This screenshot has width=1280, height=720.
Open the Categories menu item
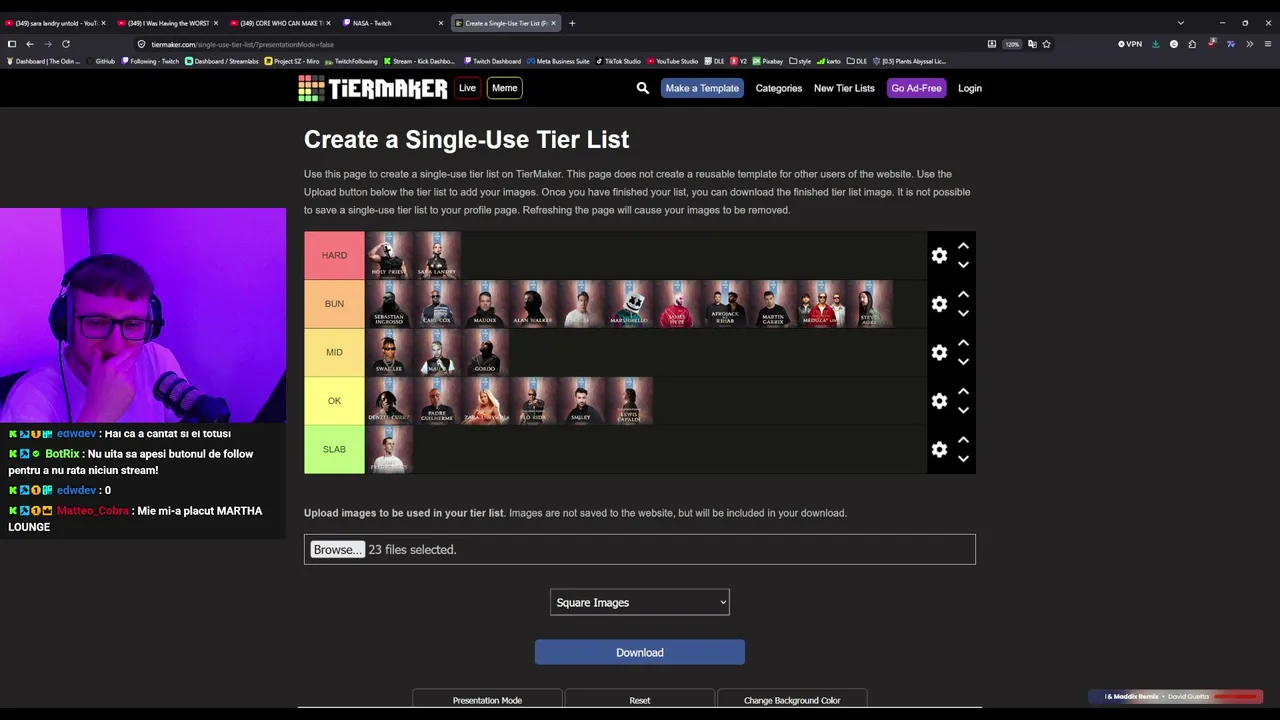coord(779,88)
